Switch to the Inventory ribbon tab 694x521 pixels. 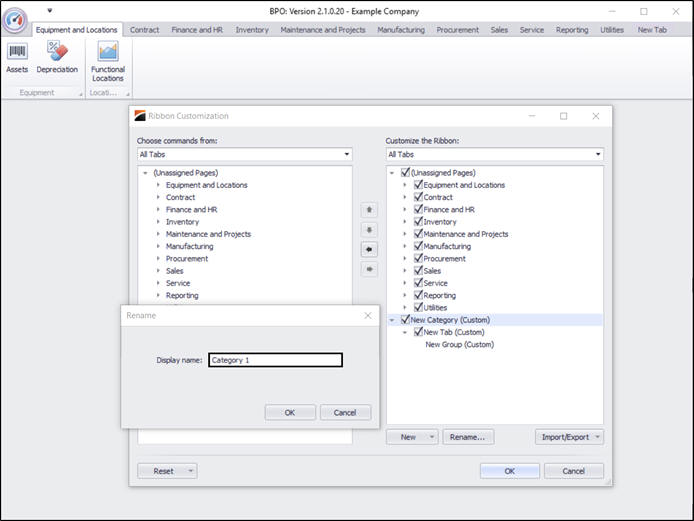[252, 30]
